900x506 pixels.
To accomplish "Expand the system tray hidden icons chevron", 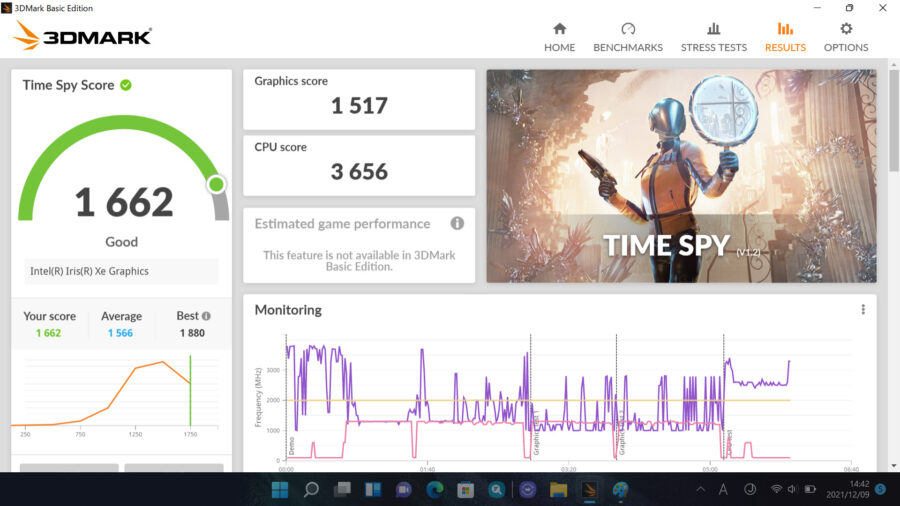I will [700, 490].
